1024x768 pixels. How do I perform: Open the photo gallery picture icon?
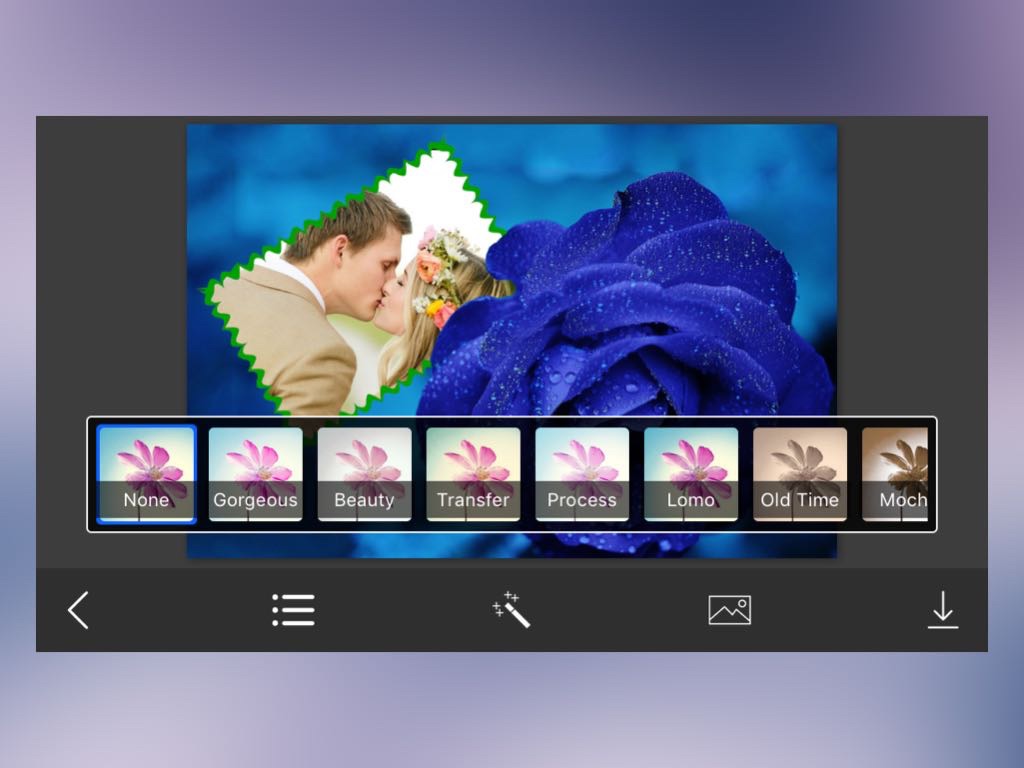pos(729,610)
